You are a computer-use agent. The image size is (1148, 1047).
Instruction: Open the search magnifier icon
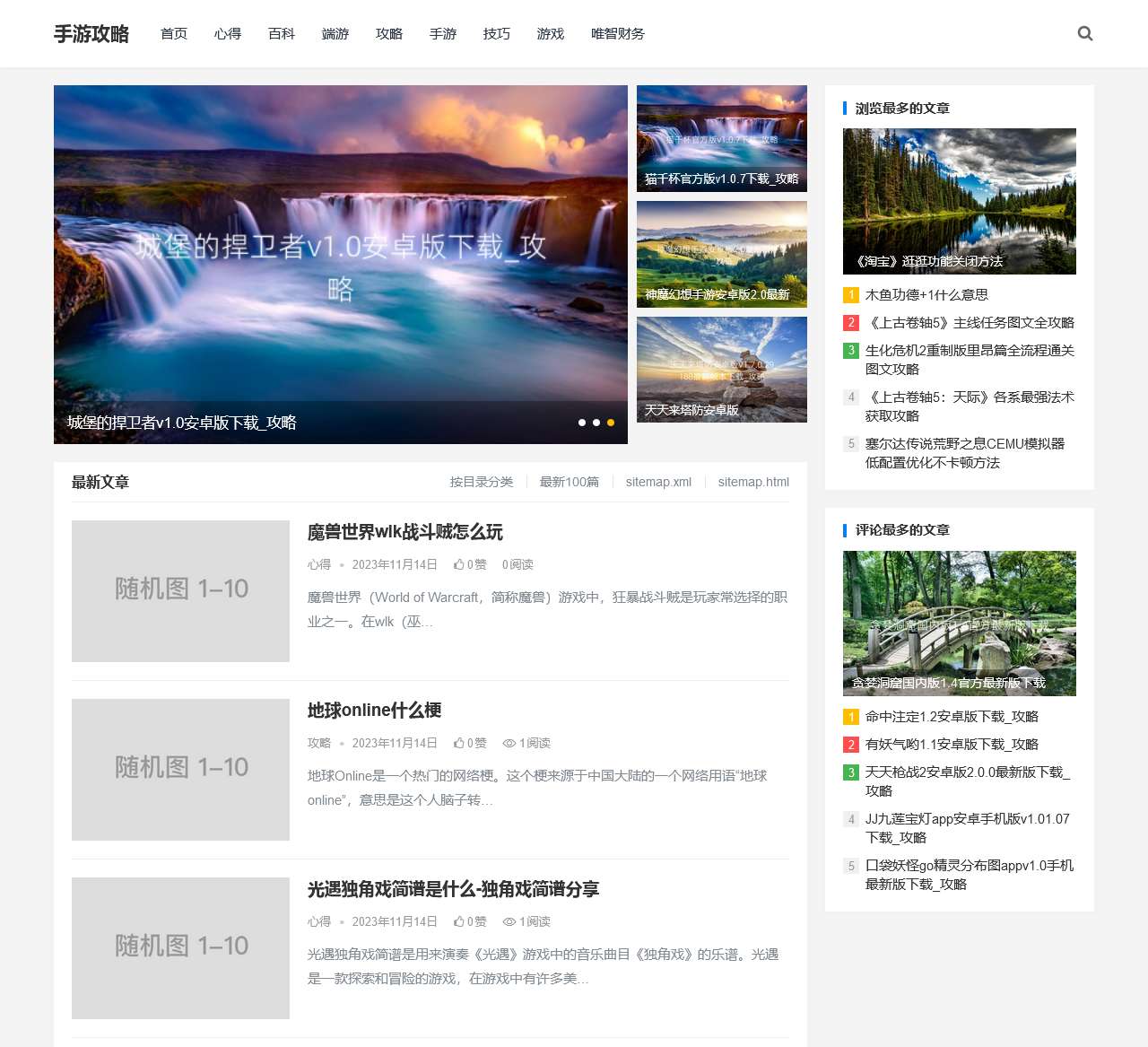tap(1084, 34)
